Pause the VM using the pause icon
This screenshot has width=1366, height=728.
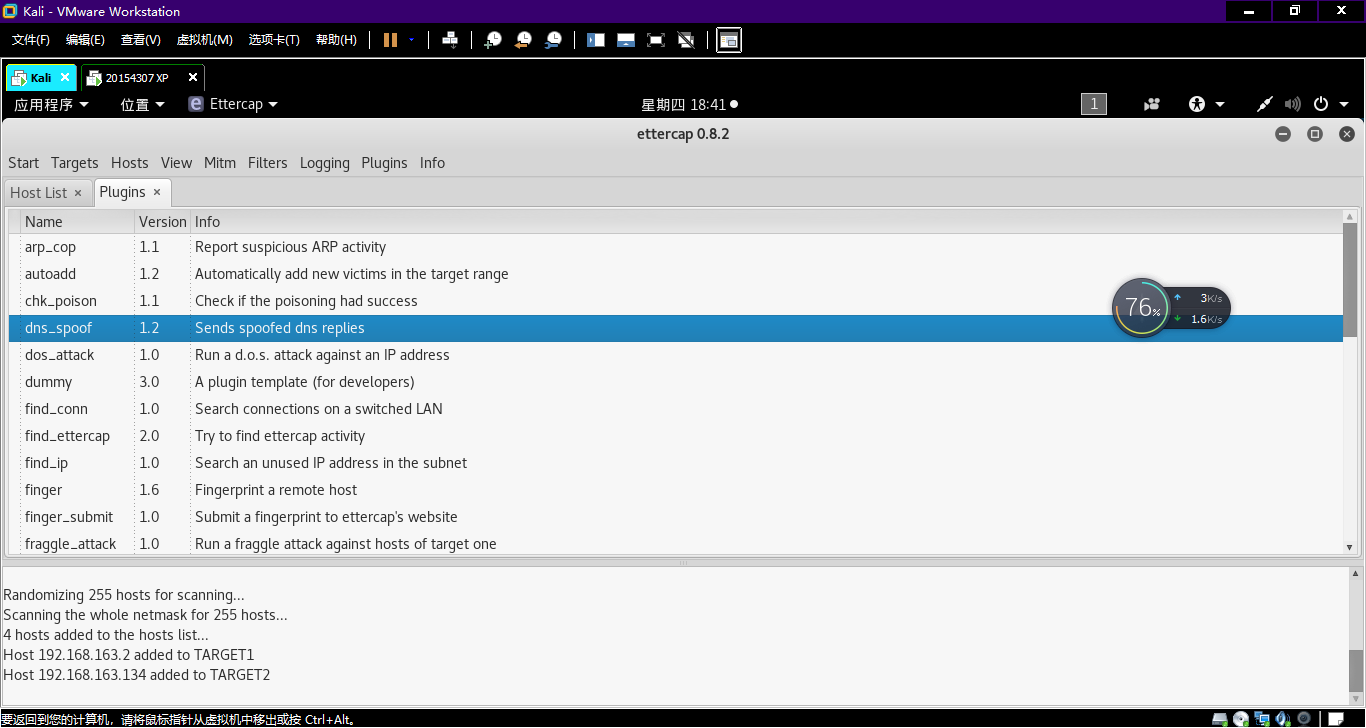pyautogui.click(x=390, y=40)
